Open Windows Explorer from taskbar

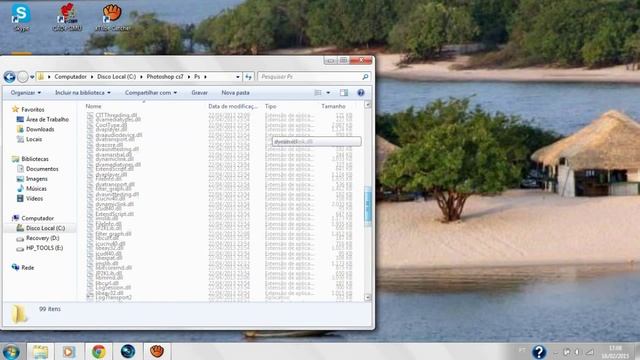tap(40, 351)
